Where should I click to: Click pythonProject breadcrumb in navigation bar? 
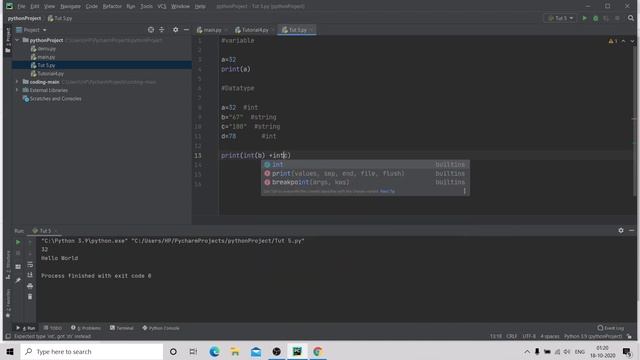[x=24, y=18]
